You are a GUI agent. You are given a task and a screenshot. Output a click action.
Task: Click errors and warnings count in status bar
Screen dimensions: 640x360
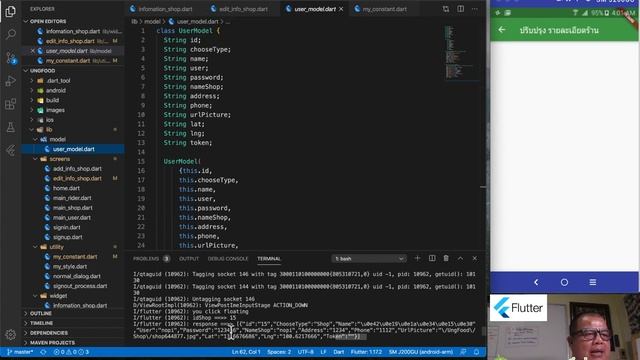(x=71, y=352)
